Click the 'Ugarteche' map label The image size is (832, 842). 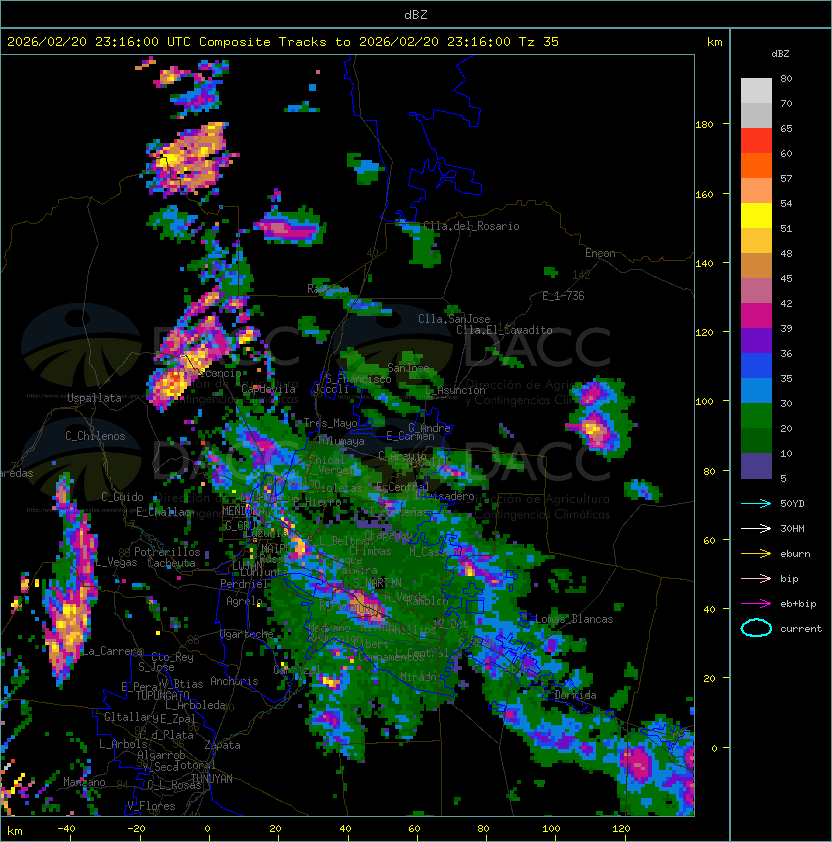click(x=247, y=634)
